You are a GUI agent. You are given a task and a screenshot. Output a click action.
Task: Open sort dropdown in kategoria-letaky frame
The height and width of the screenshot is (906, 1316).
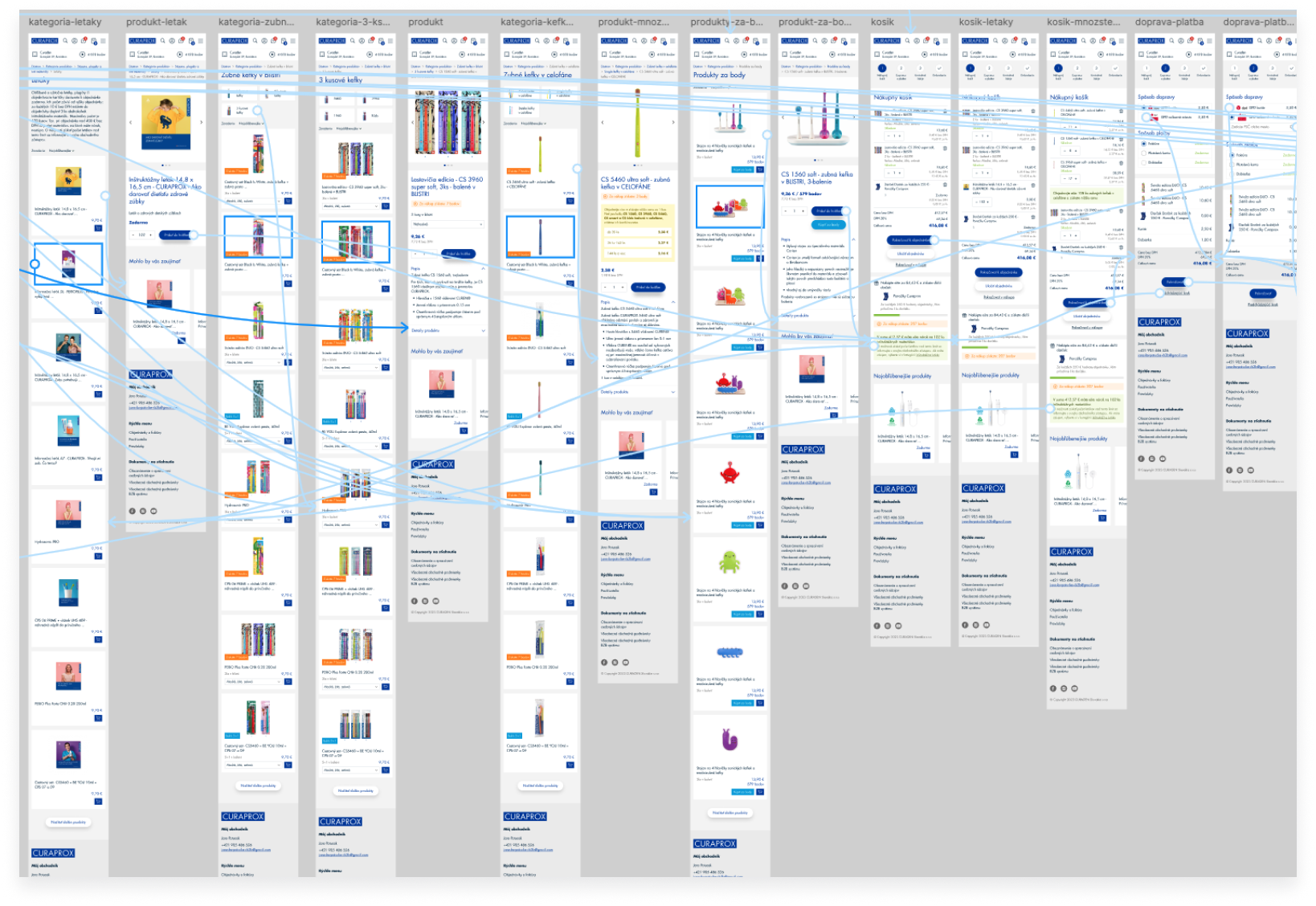point(61,150)
